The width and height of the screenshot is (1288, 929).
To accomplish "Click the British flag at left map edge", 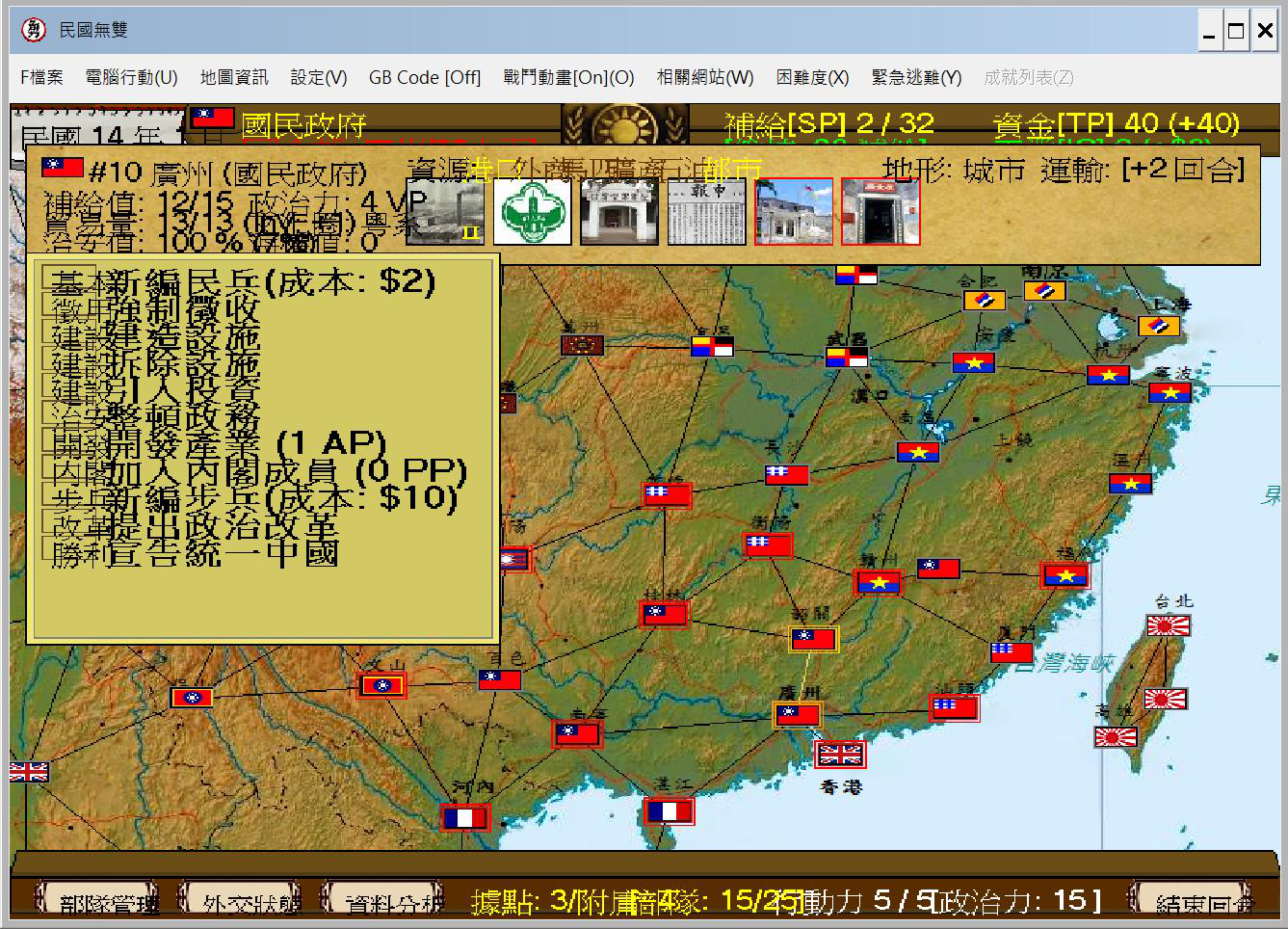I will (x=29, y=772).
